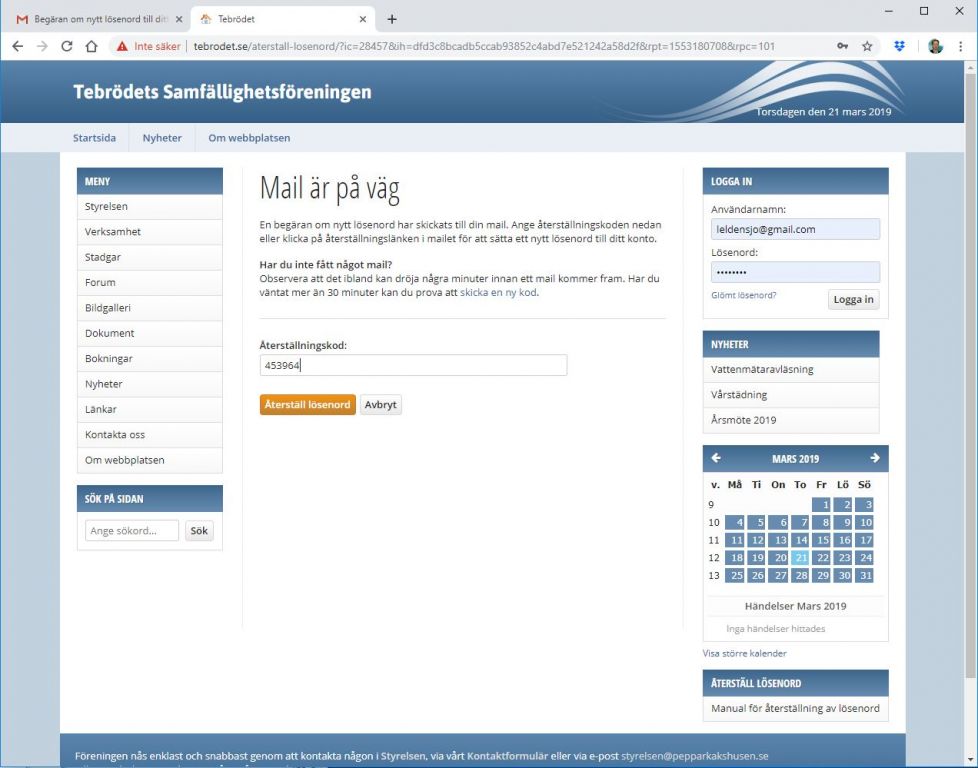Go to the next calendar month
This screenshot has height=768, width=978.
point(875,458)
